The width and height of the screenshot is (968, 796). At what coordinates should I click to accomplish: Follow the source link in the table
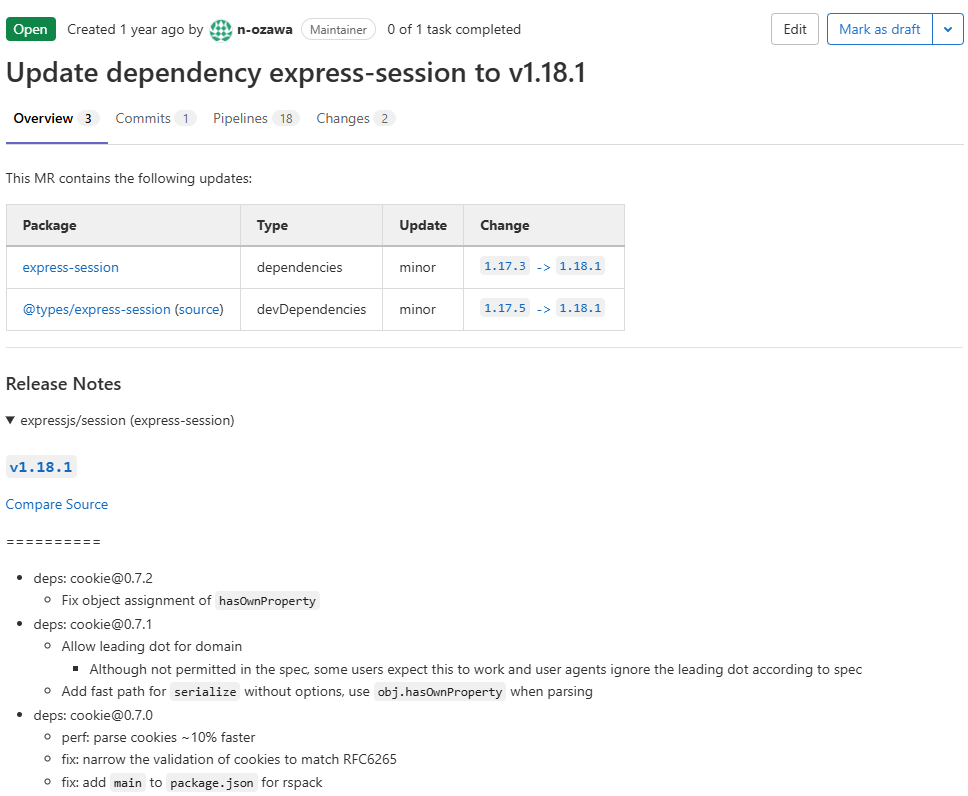coord(199,309)
